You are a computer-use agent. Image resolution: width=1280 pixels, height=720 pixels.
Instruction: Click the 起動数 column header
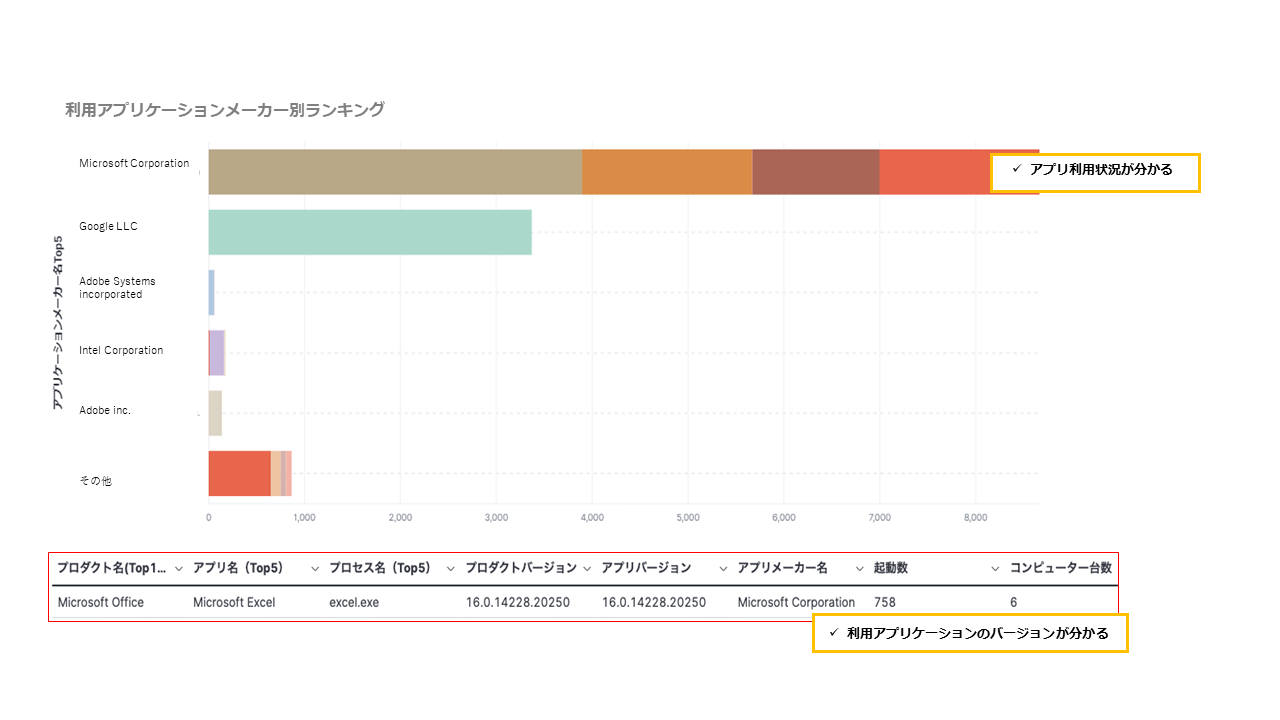(x=891, y=568)
